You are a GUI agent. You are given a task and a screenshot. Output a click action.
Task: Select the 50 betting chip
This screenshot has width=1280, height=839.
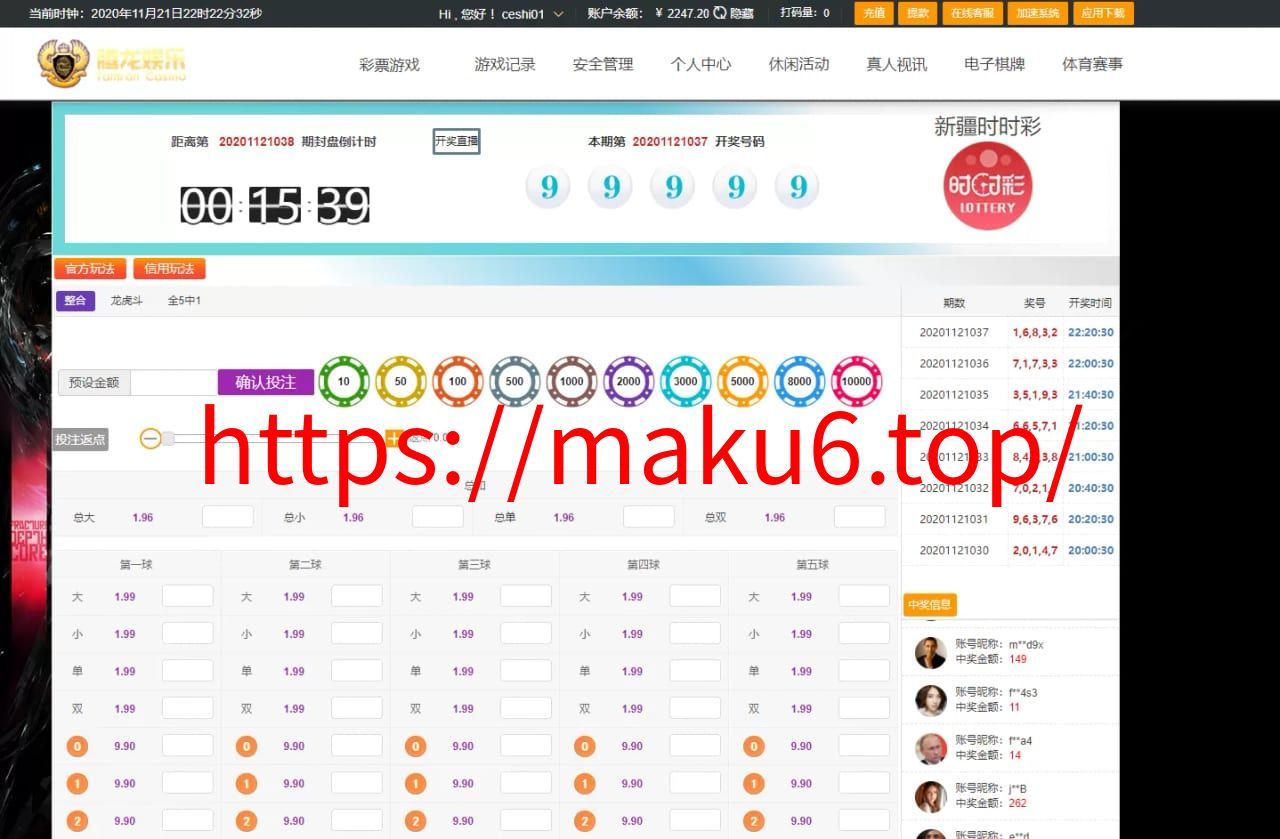pos(401,381)
